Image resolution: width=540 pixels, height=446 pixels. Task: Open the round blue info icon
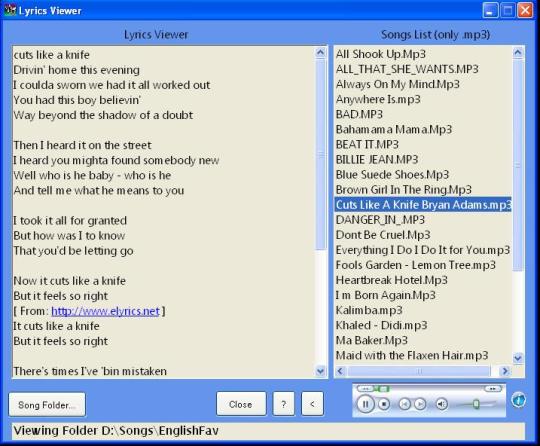(518, 400)
